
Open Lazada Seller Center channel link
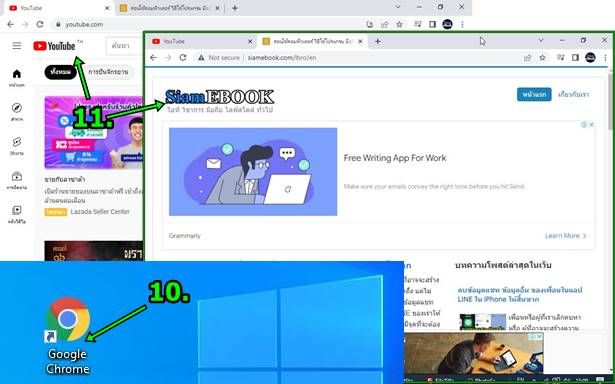tap(100, 212)
